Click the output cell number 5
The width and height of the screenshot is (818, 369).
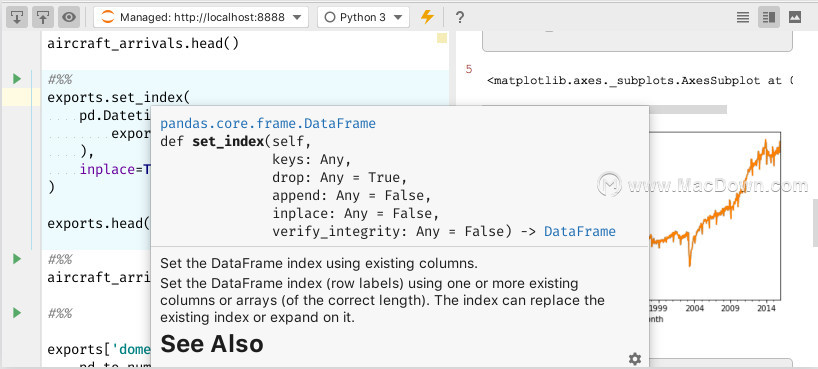pos(468,69)
